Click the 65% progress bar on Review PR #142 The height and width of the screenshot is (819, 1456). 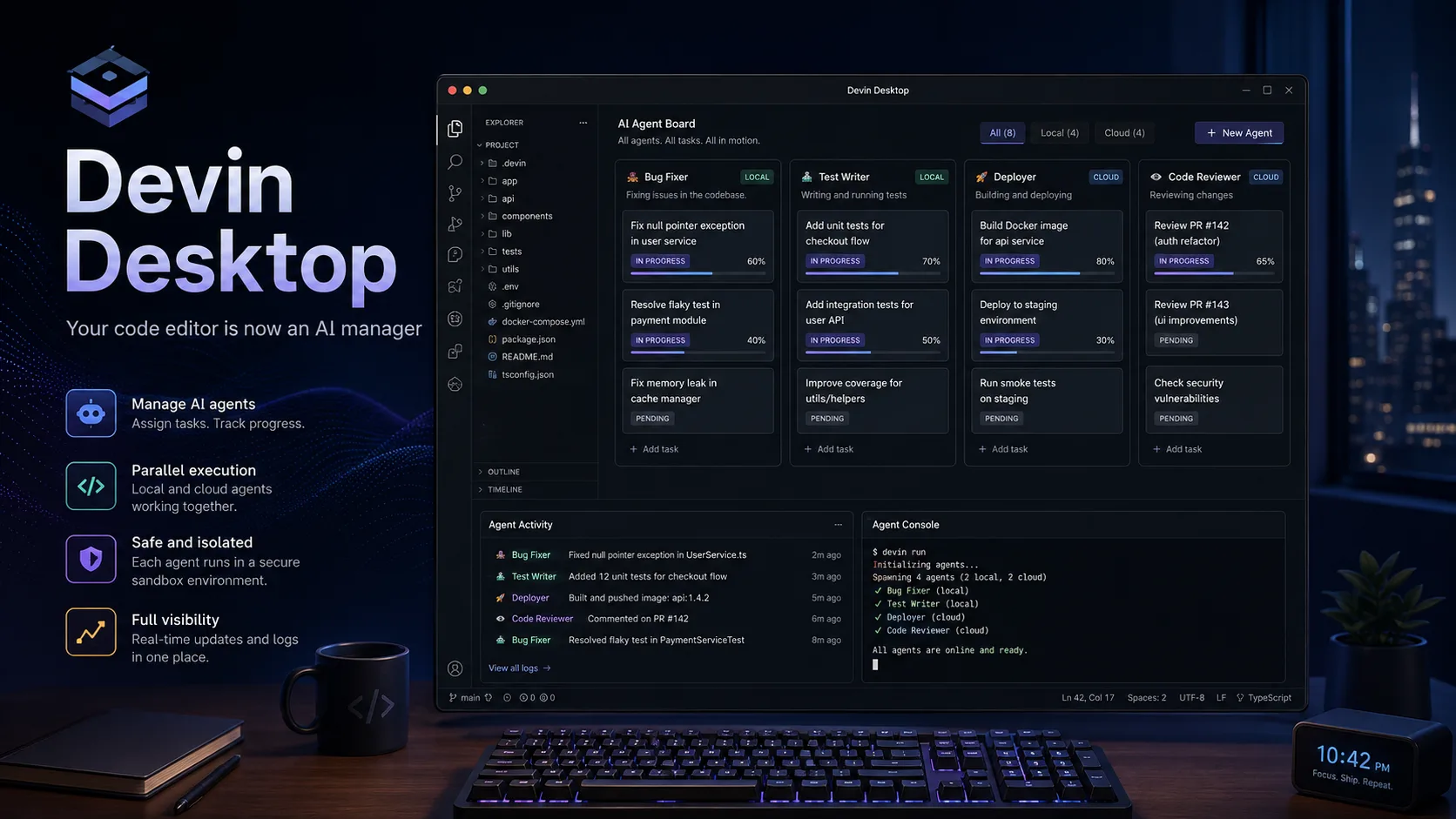point(1214,273)
